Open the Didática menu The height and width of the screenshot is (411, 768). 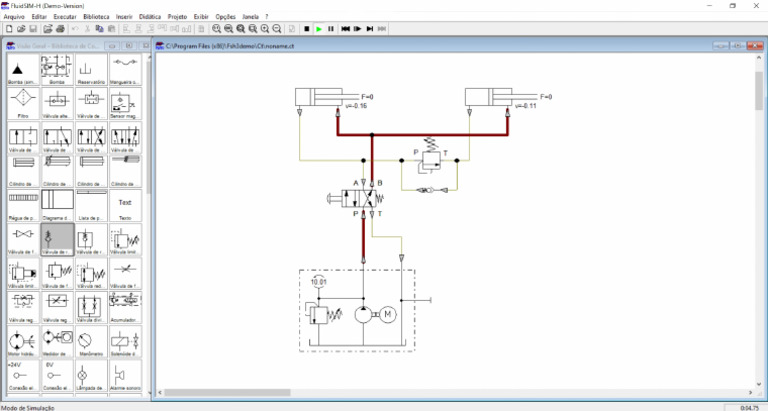[x=149, y=17]
